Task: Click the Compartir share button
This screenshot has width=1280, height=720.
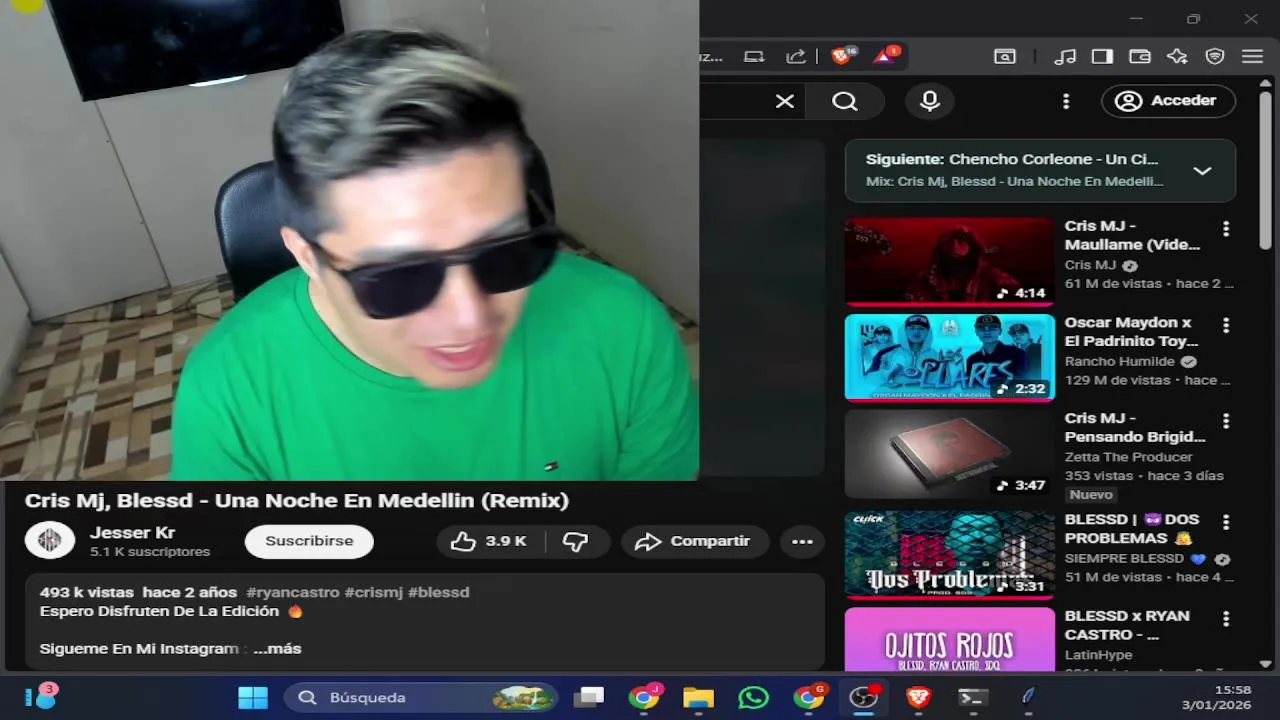Action: 695,541
